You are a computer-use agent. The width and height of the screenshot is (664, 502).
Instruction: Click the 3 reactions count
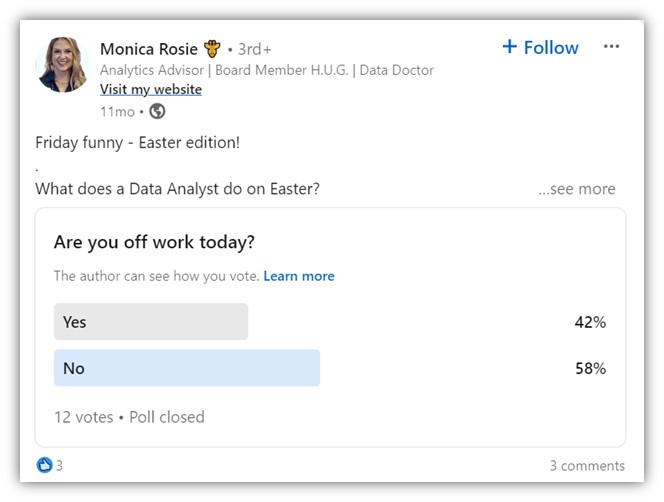(x=59, y=466)
